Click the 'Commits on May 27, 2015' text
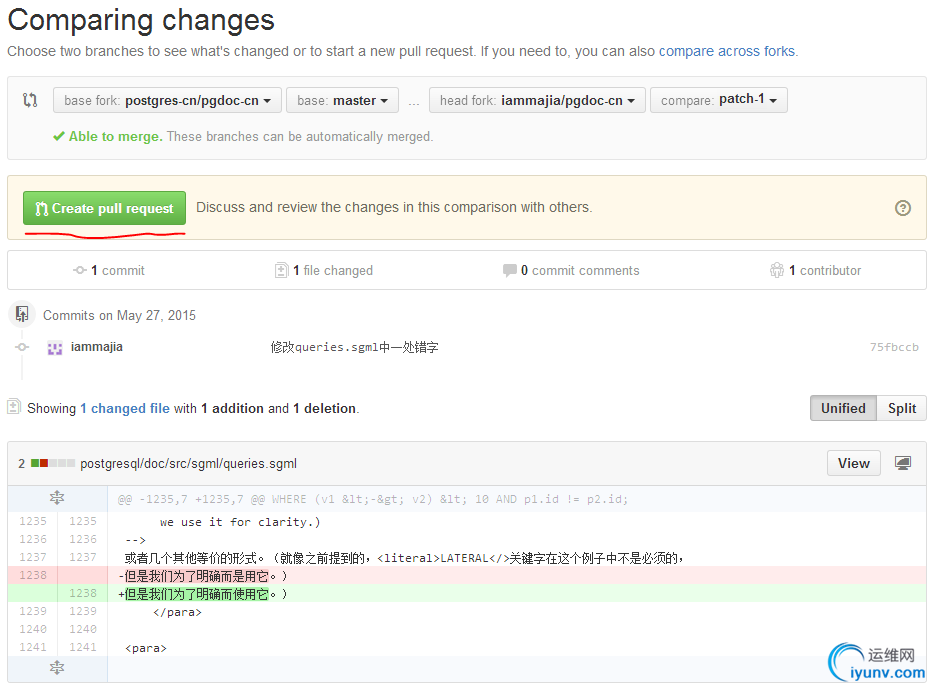This screenshot has width=931, height=689. (x=119, y=315)
